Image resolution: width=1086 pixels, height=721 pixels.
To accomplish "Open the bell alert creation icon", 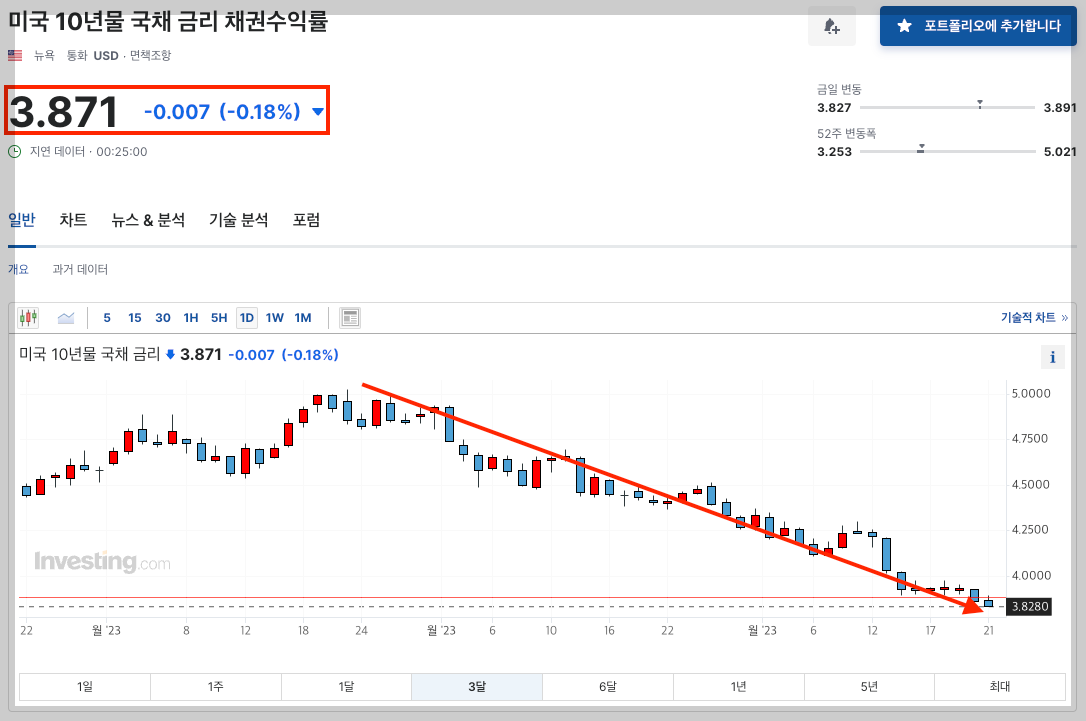I will pyautogui.click(x=832, y=26).
